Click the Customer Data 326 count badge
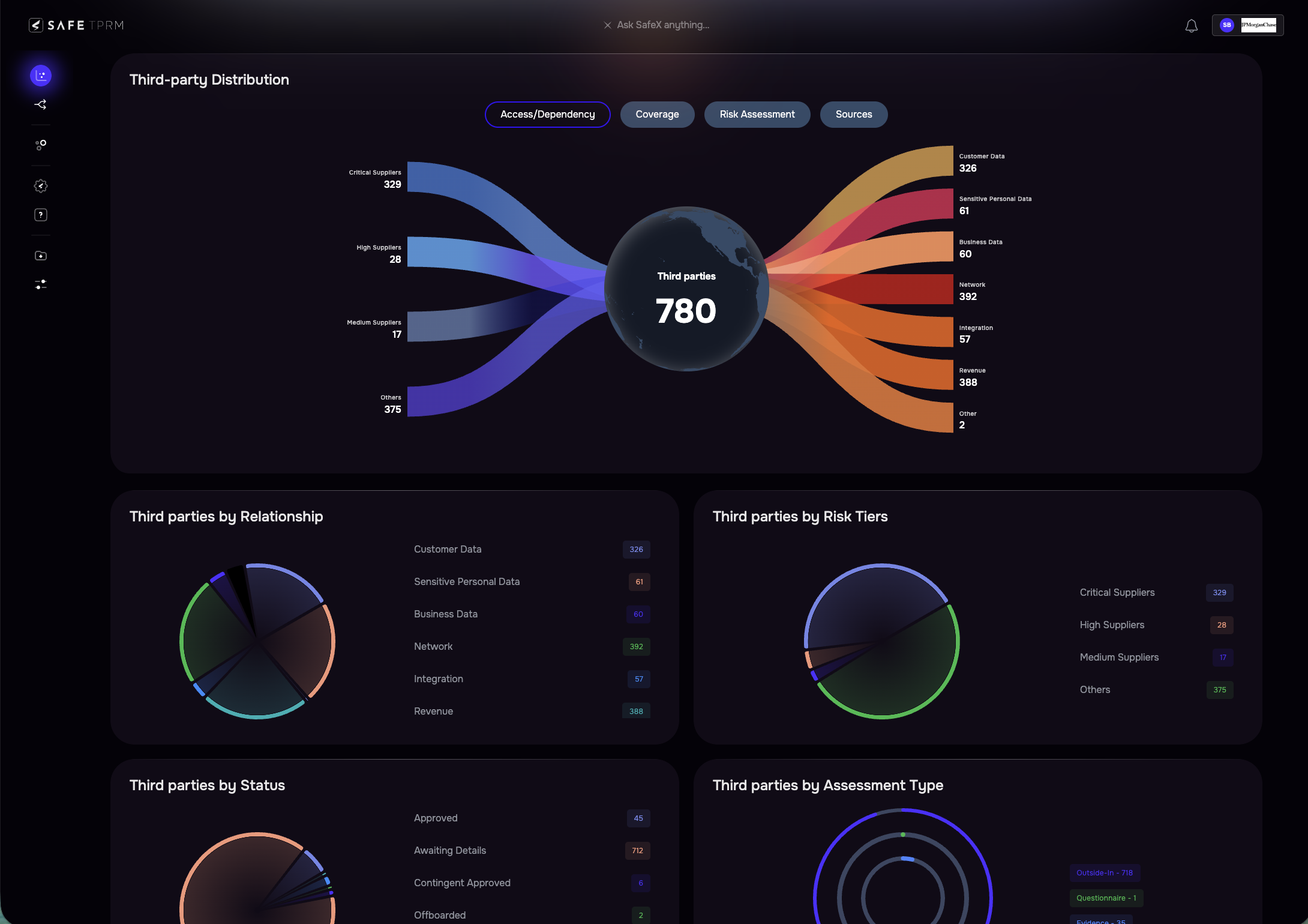1308x924 pixels. point(636,549)
